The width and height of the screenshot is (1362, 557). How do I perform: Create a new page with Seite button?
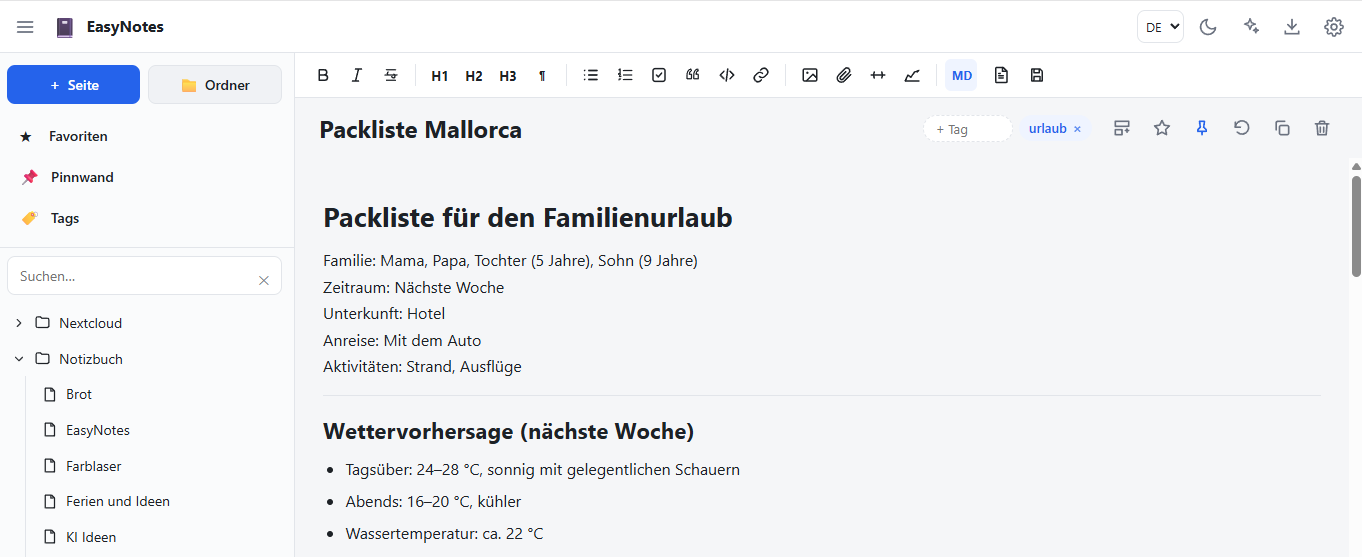point(73,85)
